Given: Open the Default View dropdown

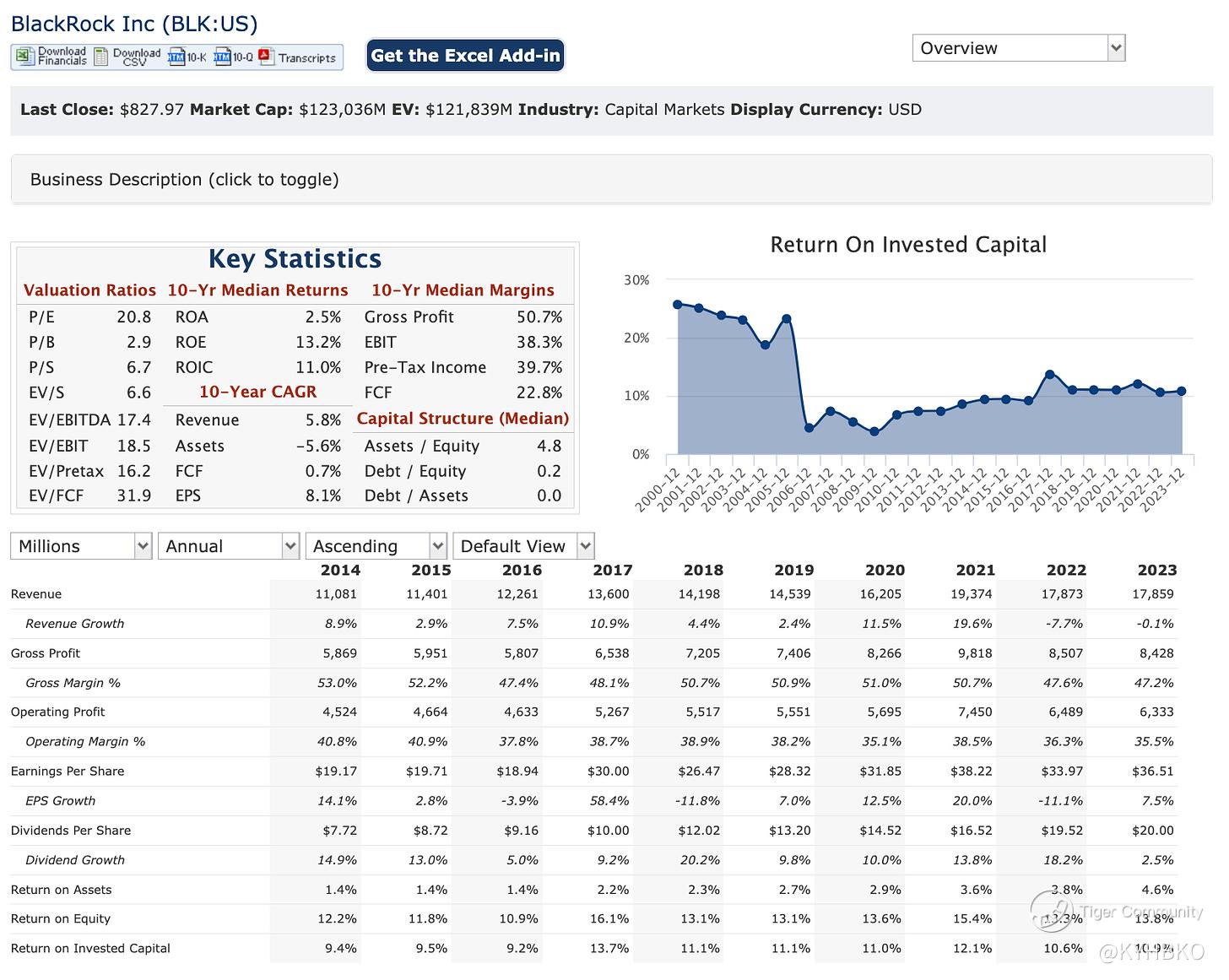Looking at the screenshot, I should [524, 546].
